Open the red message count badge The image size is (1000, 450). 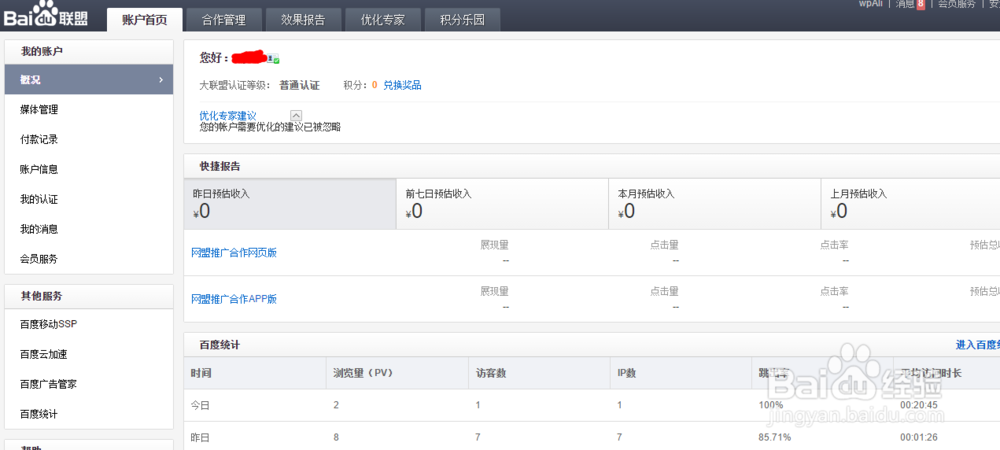[x=920, y=4]
